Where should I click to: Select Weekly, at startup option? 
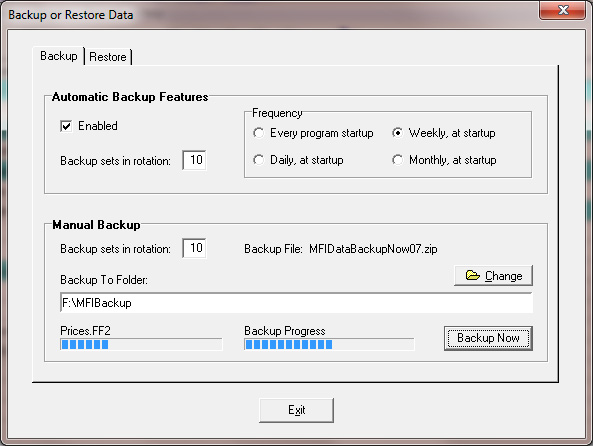[x=397, y=133]
